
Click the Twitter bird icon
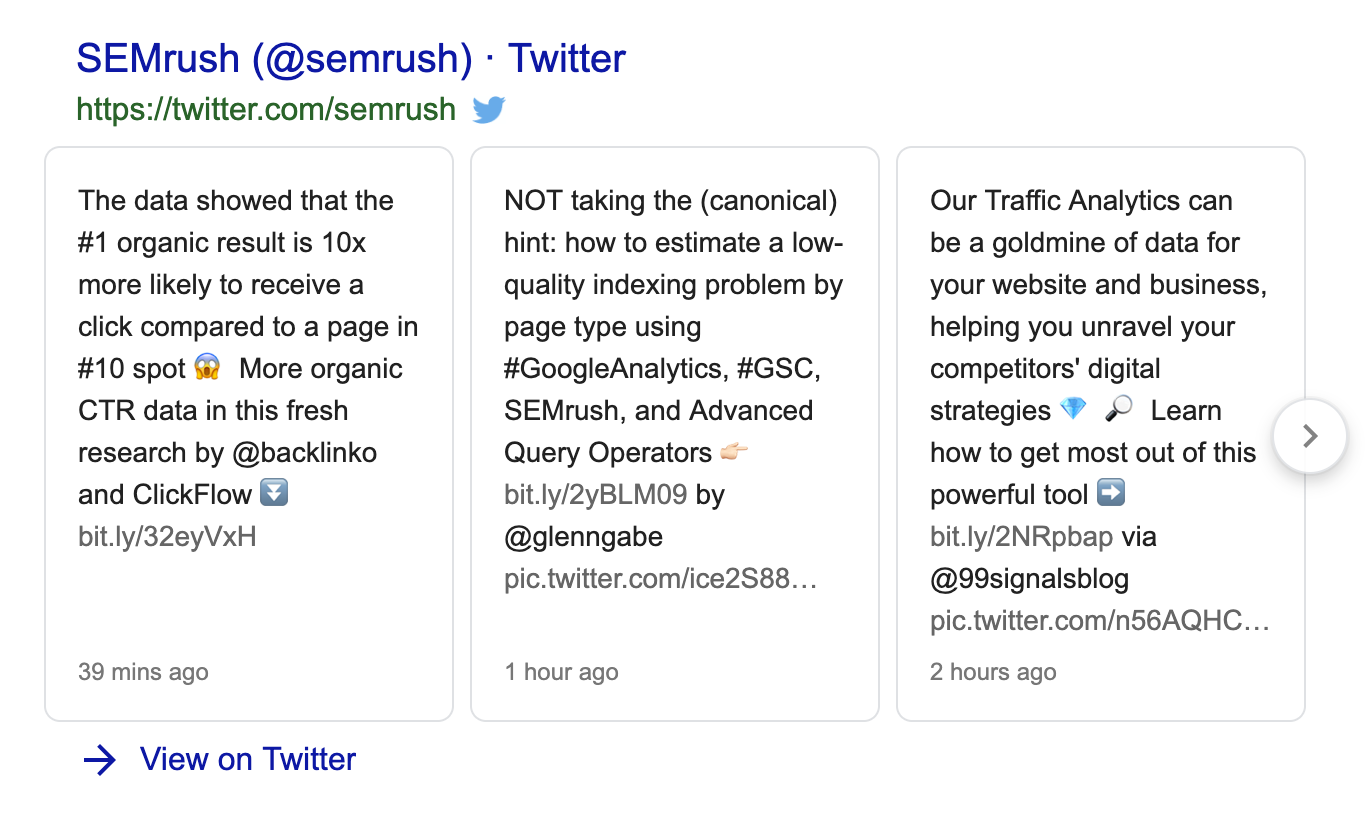(489, 109)
